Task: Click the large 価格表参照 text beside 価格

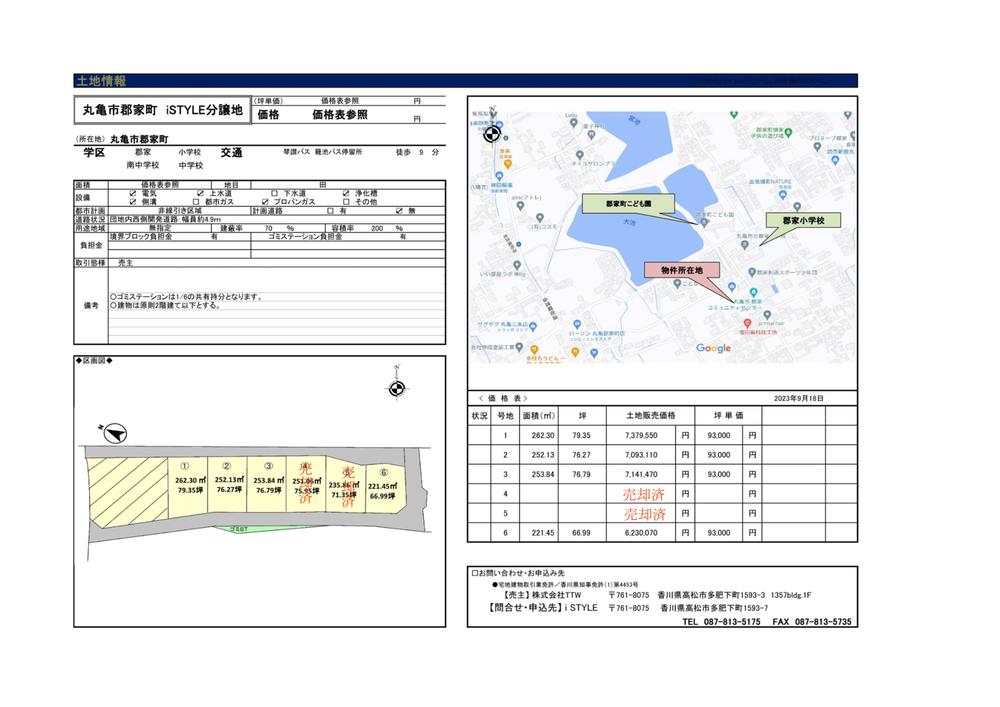Action: coord(340,115)
